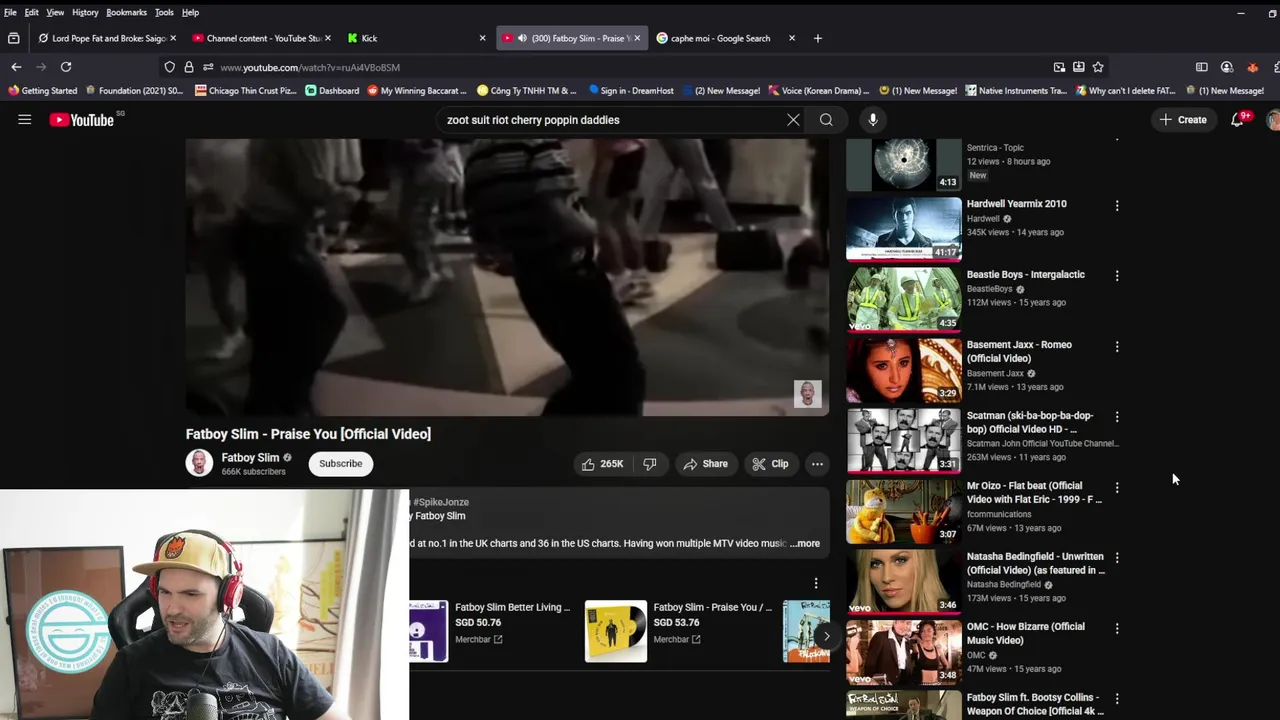The height and width of the screenshot is (720, 1280).
Task: Close the Kick tab
Action: coord(482,38)
